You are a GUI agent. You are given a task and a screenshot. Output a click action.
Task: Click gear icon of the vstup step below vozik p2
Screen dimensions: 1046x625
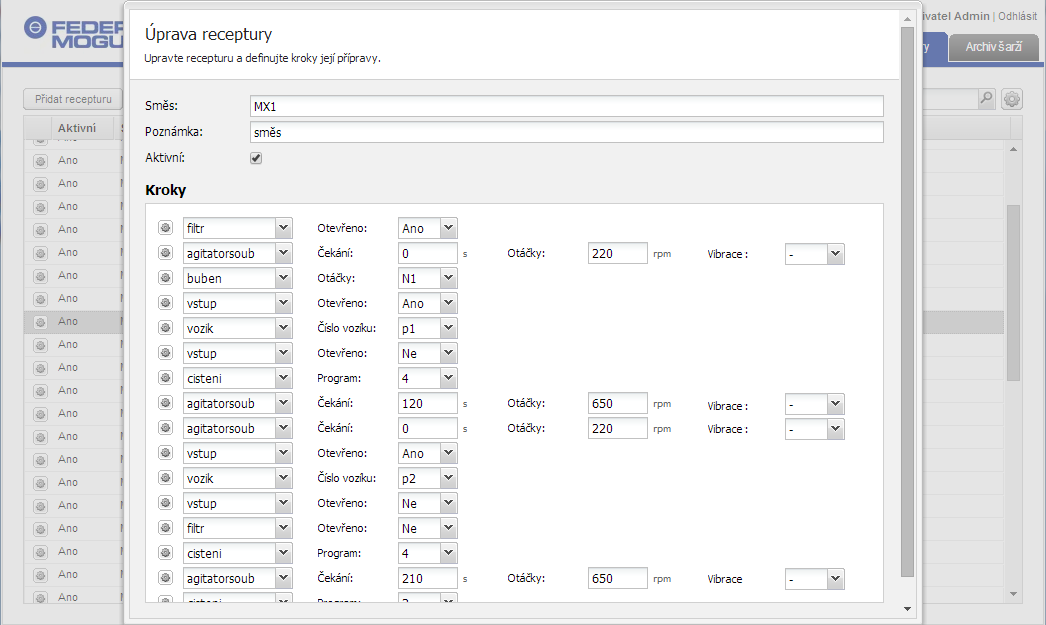point(165,503)
